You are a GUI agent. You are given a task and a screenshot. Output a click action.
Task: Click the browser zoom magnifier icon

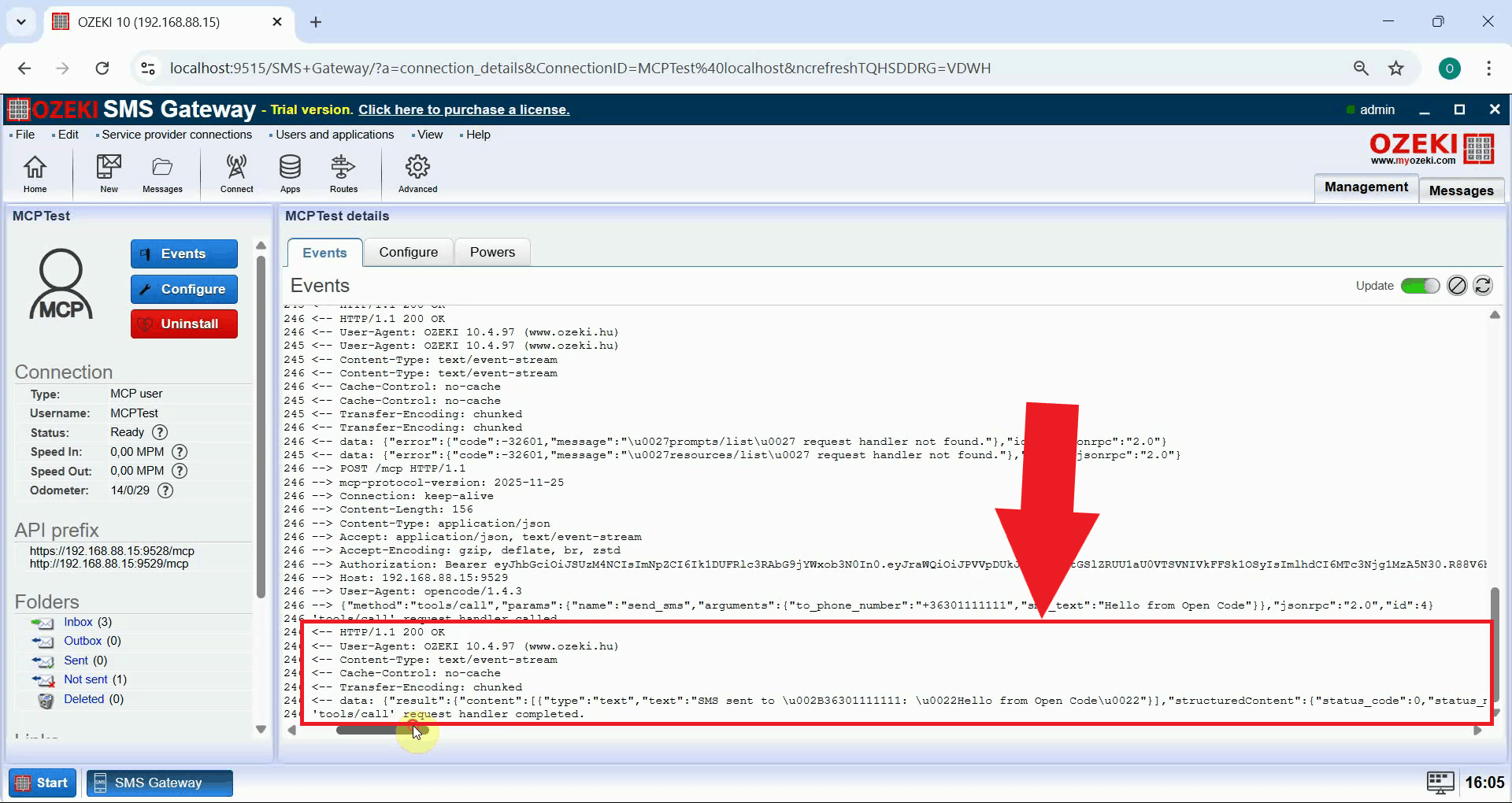[x=1361, y=68]
